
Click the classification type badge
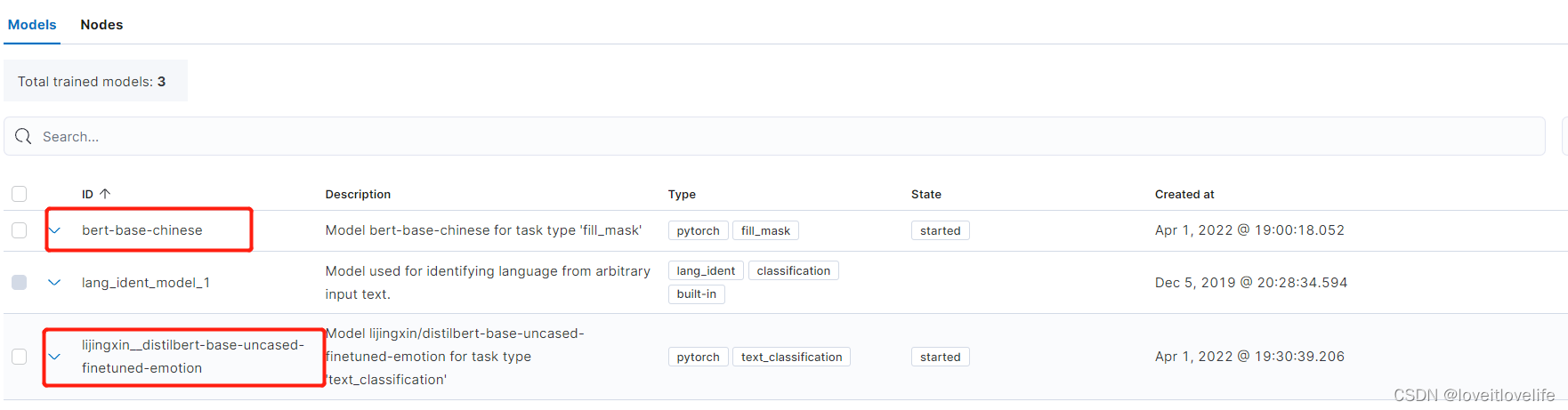click(x=793, y=271)
